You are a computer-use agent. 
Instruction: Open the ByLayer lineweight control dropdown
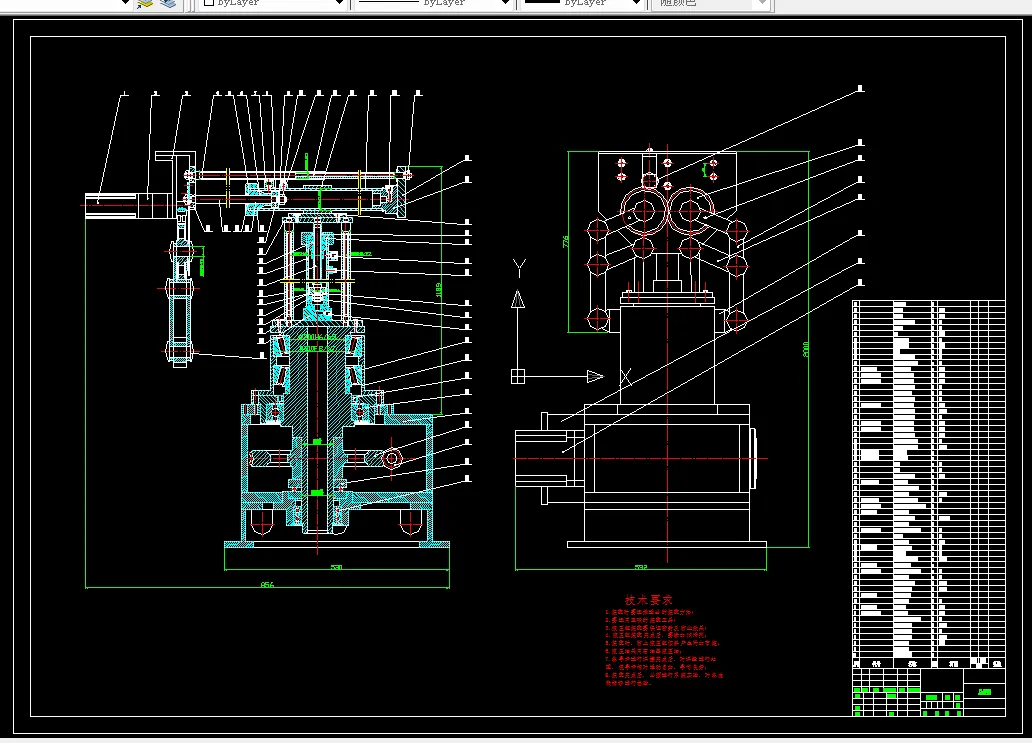click(580, 3)
